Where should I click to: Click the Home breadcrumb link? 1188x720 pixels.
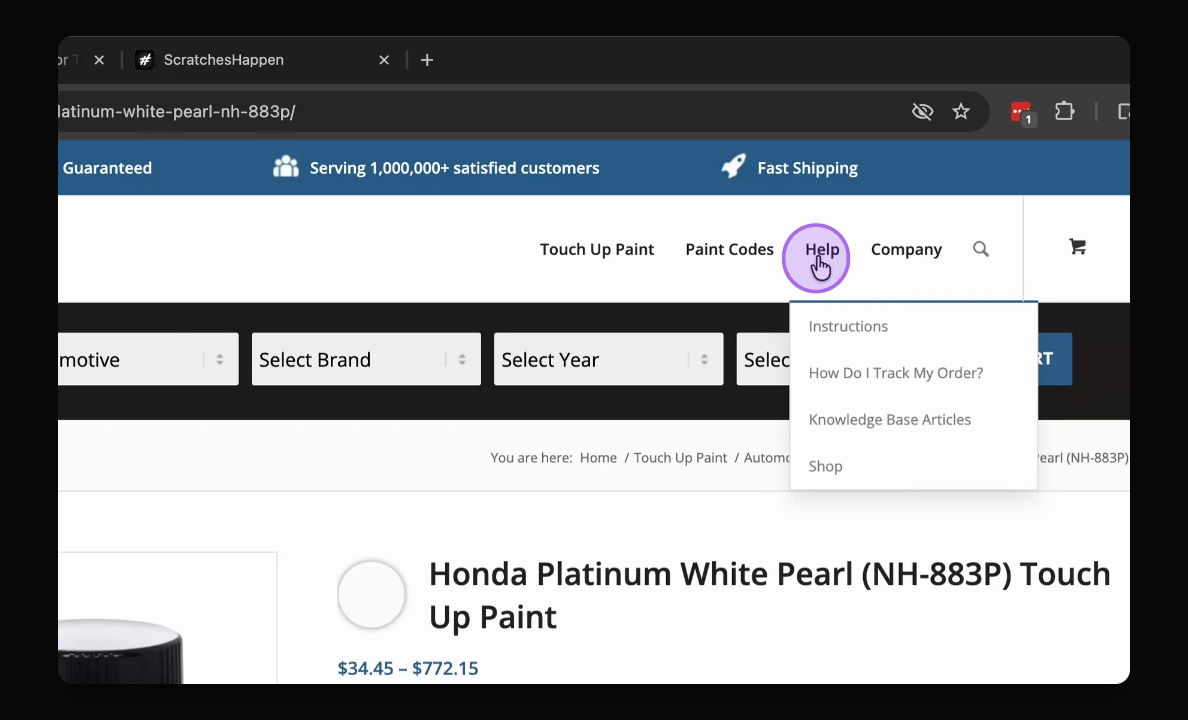click(598, 458)
